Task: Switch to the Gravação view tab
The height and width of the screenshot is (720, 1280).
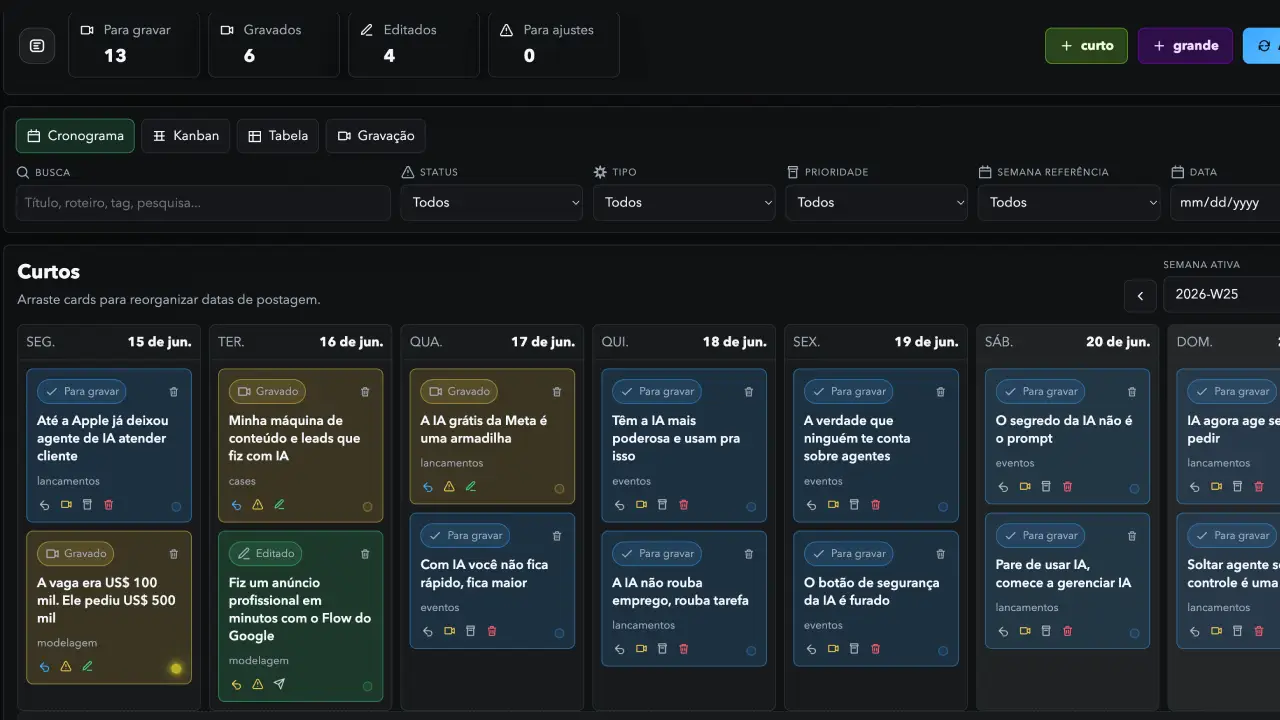Action: tap(376, 136)
